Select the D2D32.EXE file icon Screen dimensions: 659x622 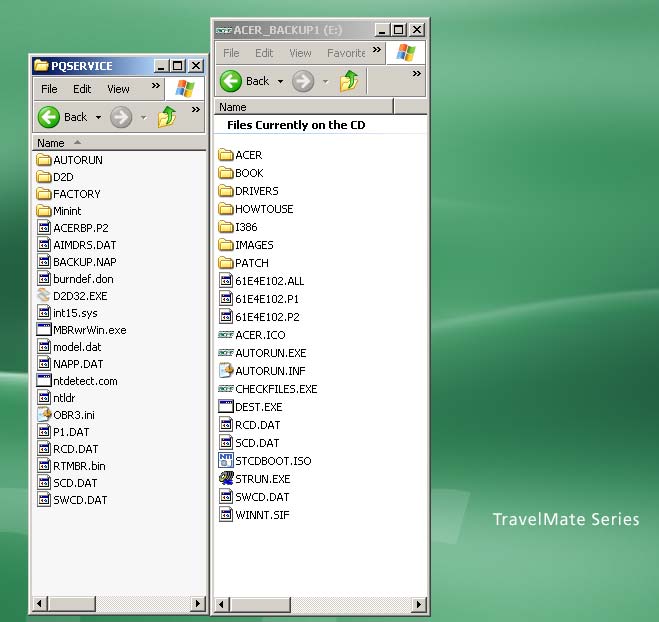pyautogui.click(x=43, y=295)
